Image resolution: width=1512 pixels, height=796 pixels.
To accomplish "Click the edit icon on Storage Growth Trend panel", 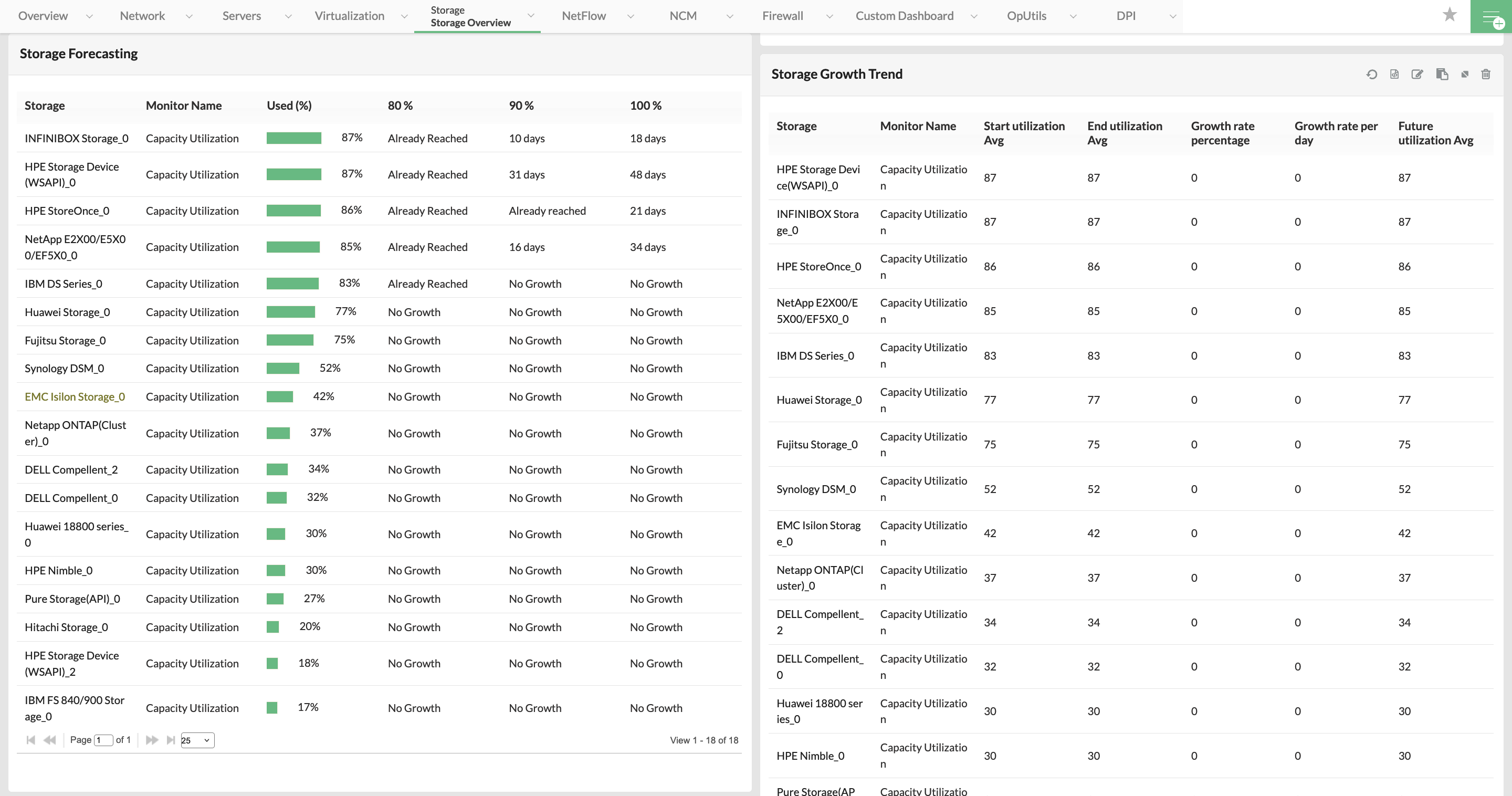I will point(1418,74).
